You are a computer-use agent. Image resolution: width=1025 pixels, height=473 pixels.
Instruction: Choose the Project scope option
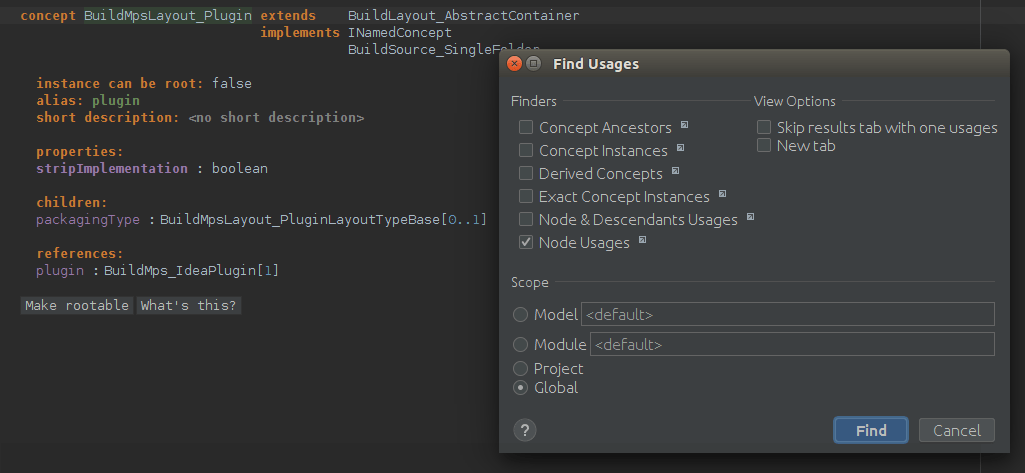[x=521, y=369]
